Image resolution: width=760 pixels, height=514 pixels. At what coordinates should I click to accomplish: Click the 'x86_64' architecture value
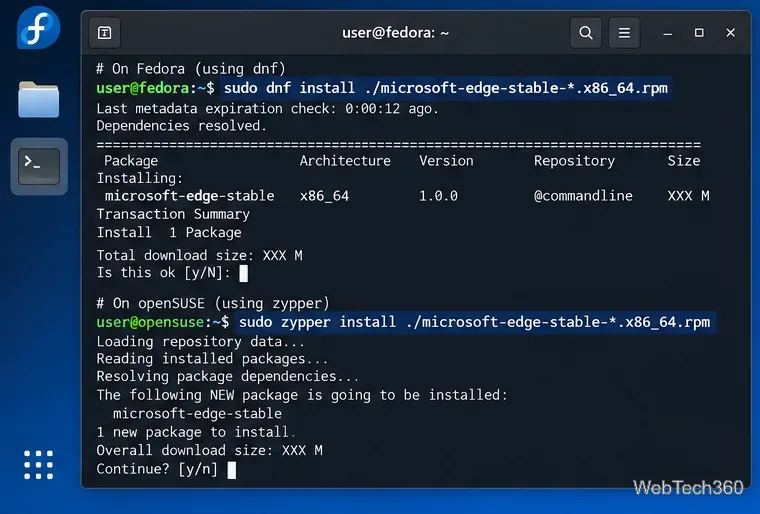pos(324,195)
